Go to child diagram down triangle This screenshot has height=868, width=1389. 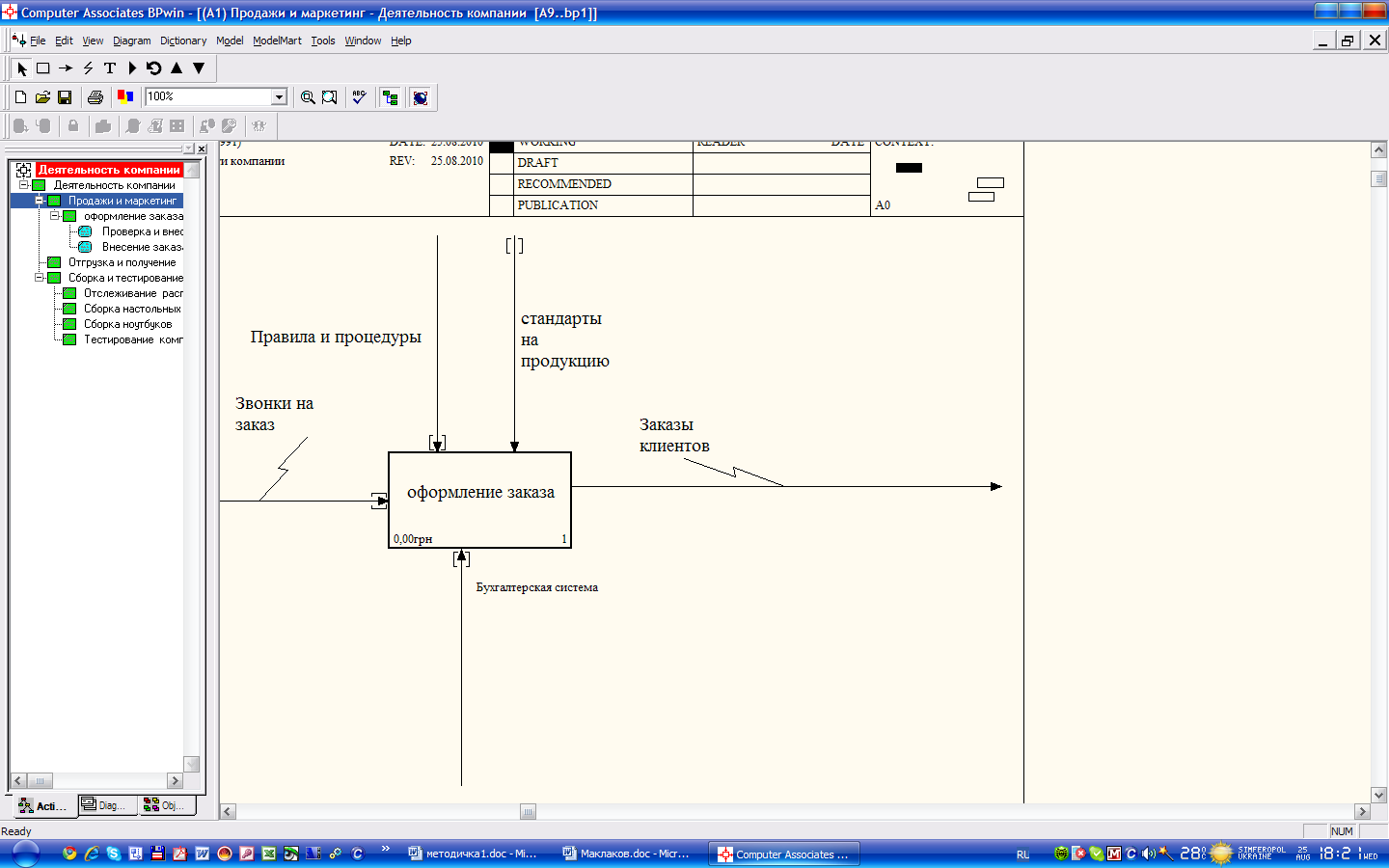click(199, 68)
